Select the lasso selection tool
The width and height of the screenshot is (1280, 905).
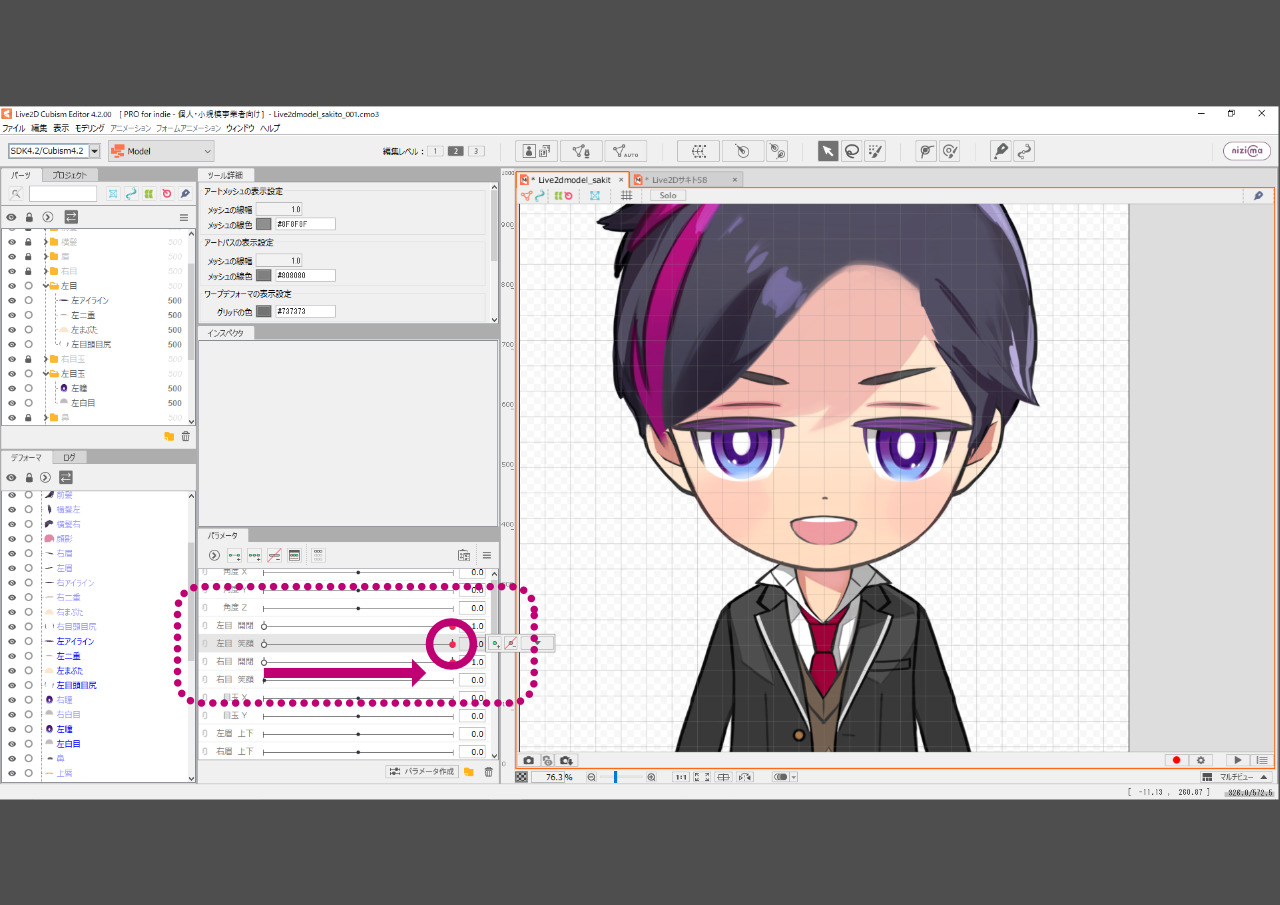852,151
